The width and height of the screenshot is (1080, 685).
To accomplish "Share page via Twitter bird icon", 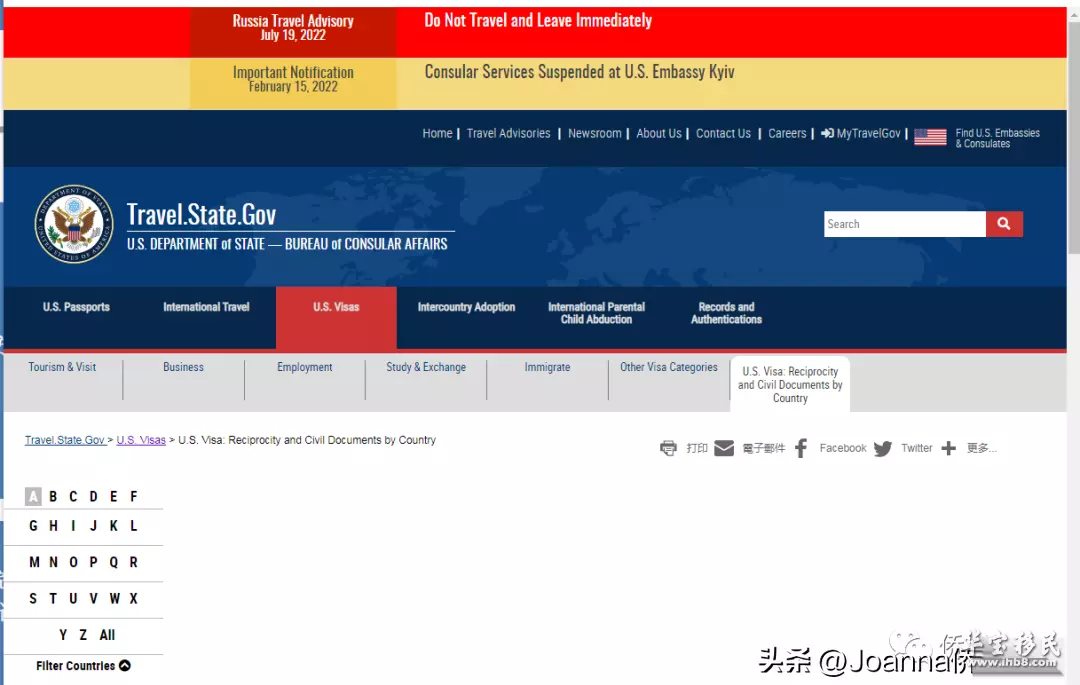I will pyautogui.click(x=882, y=449).
